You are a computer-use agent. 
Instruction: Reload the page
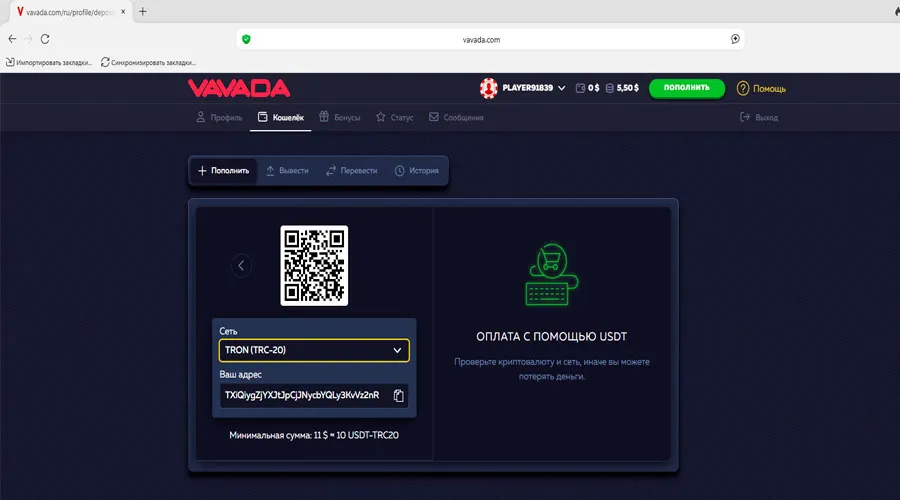tap(45, 39)
